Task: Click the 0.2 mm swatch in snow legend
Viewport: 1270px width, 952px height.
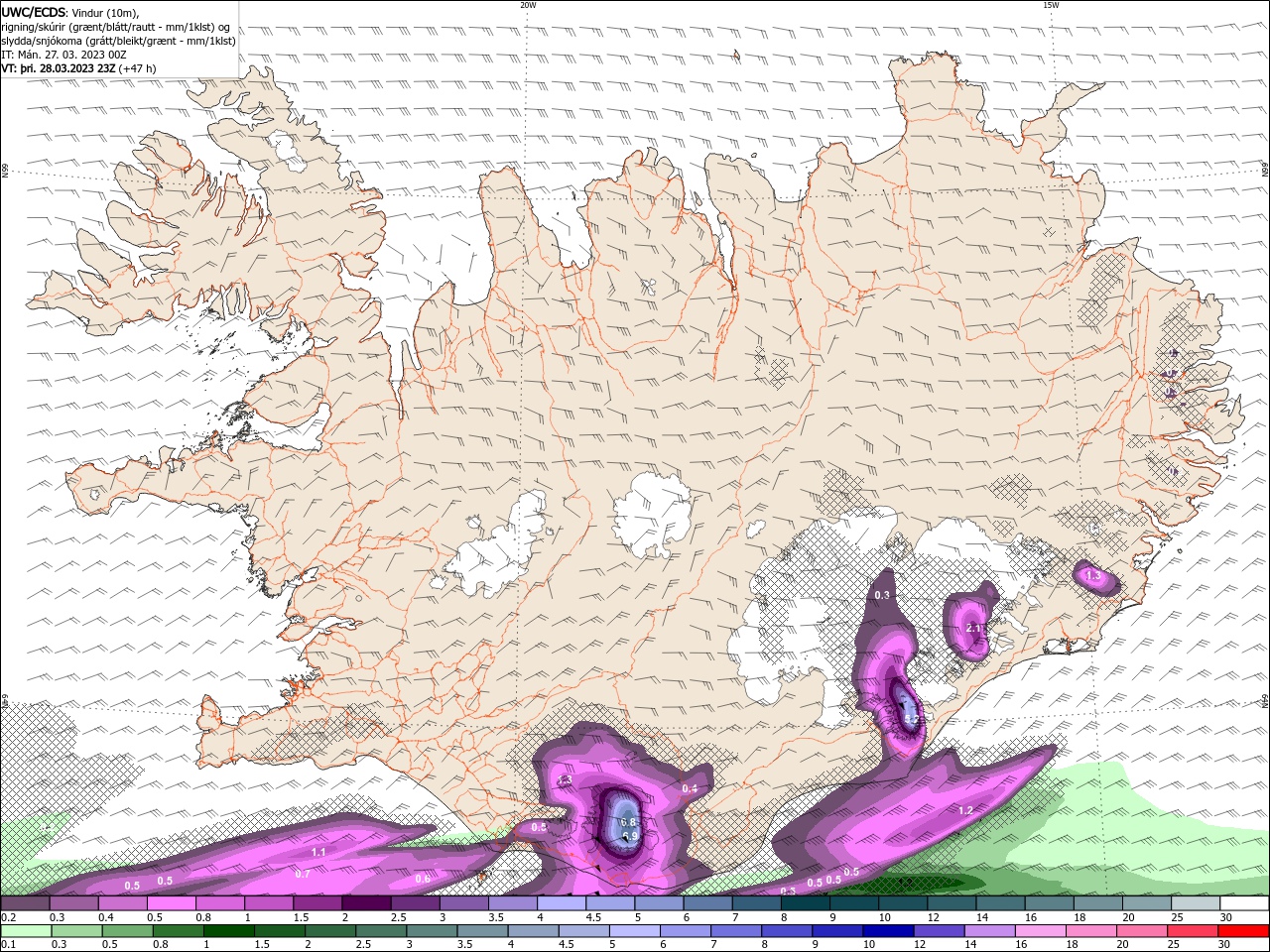Action: (x=26, y=903)
